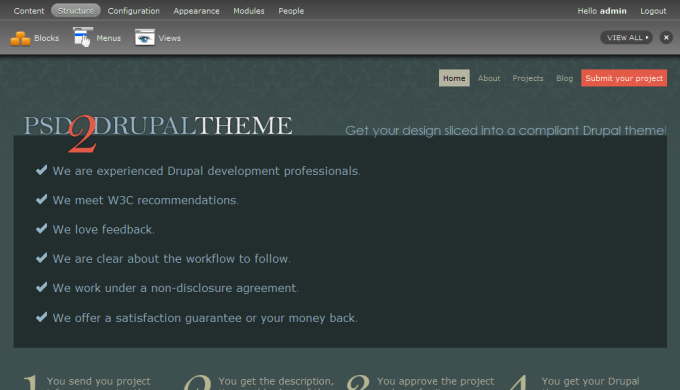Click the checkmark beside 'satisfaction guarantee'
This screenshot has width=680, height=390.
click(x=42, y=317)
